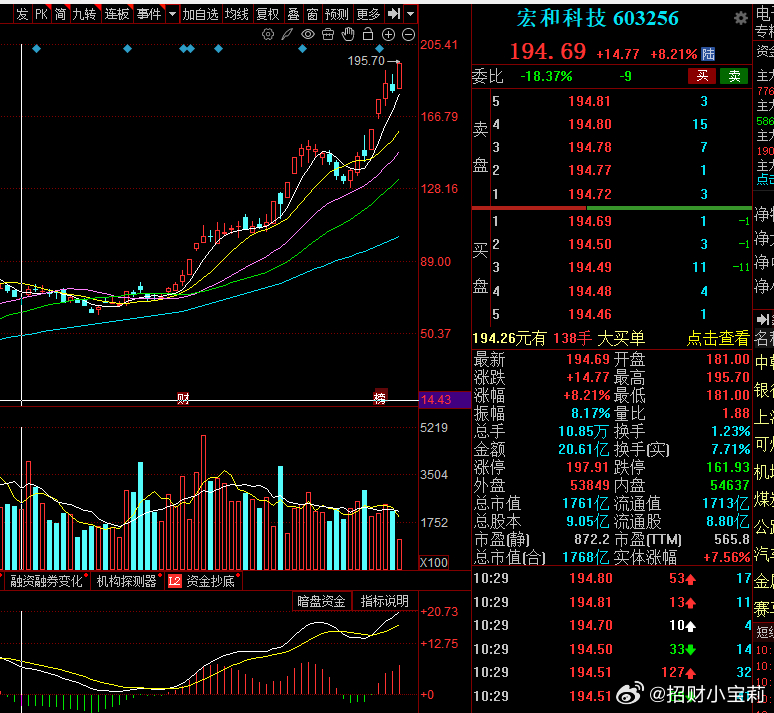Image resolution: width=774 pixels, height=713 pixels.
Task: Toggle the eye visibility icon on chart
Action: point(308,35)
